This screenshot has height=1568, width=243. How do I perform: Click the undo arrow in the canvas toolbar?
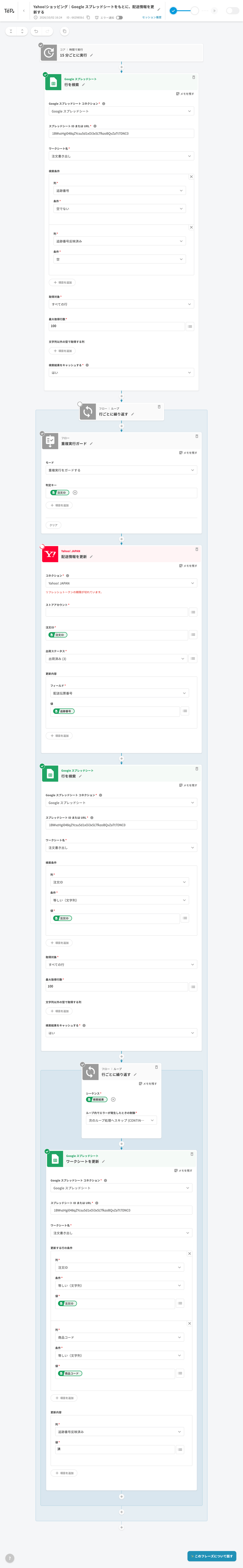pyautogui.click(x=36, y=31)
